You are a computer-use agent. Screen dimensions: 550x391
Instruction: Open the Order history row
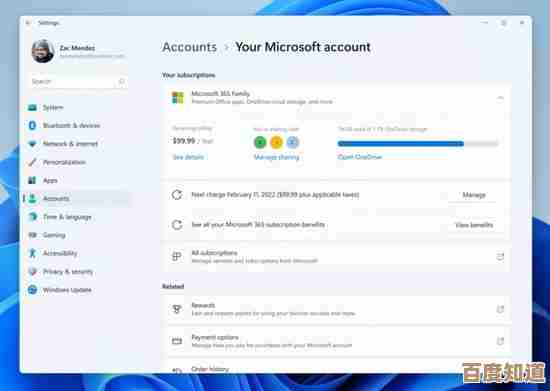[x=336, y=366]
